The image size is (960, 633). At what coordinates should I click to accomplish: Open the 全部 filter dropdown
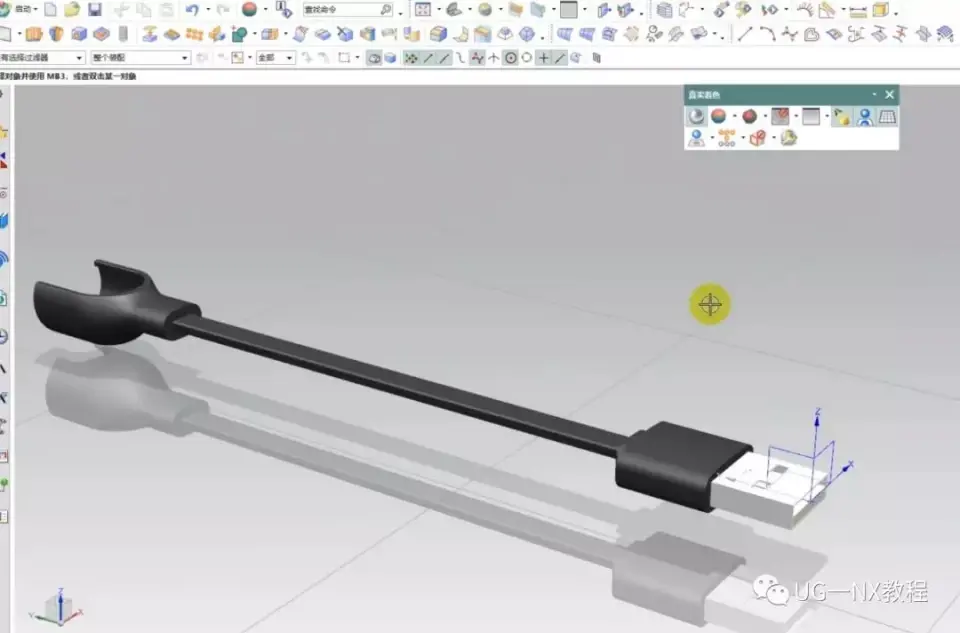(275, 58)
